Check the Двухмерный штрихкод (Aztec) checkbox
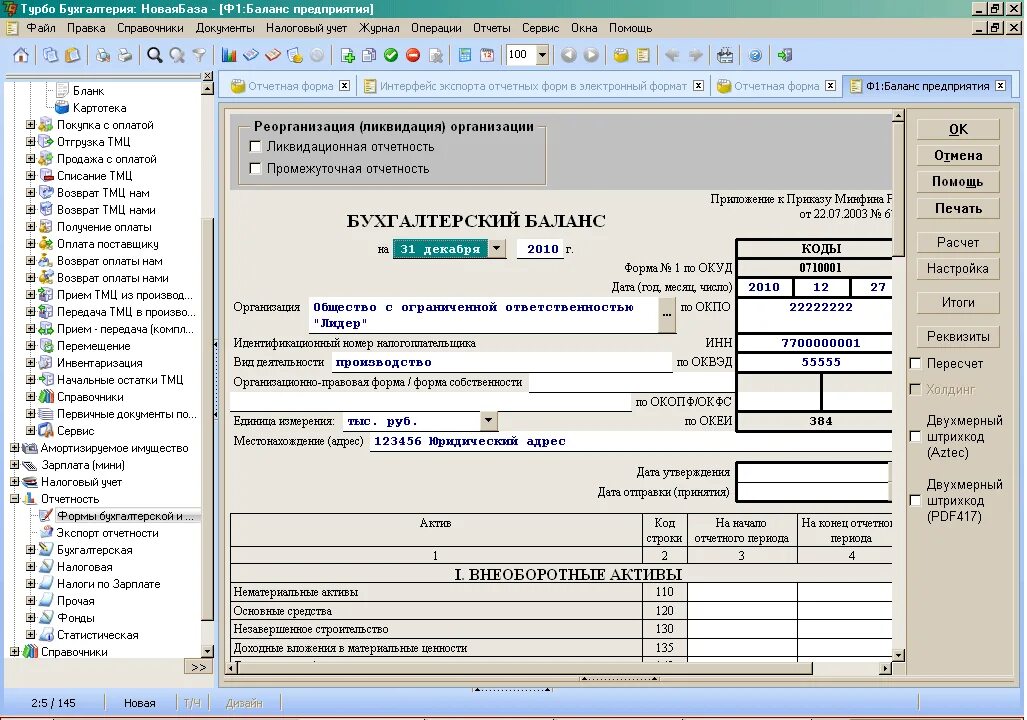1027x720 pixels. tap(916, 436)
